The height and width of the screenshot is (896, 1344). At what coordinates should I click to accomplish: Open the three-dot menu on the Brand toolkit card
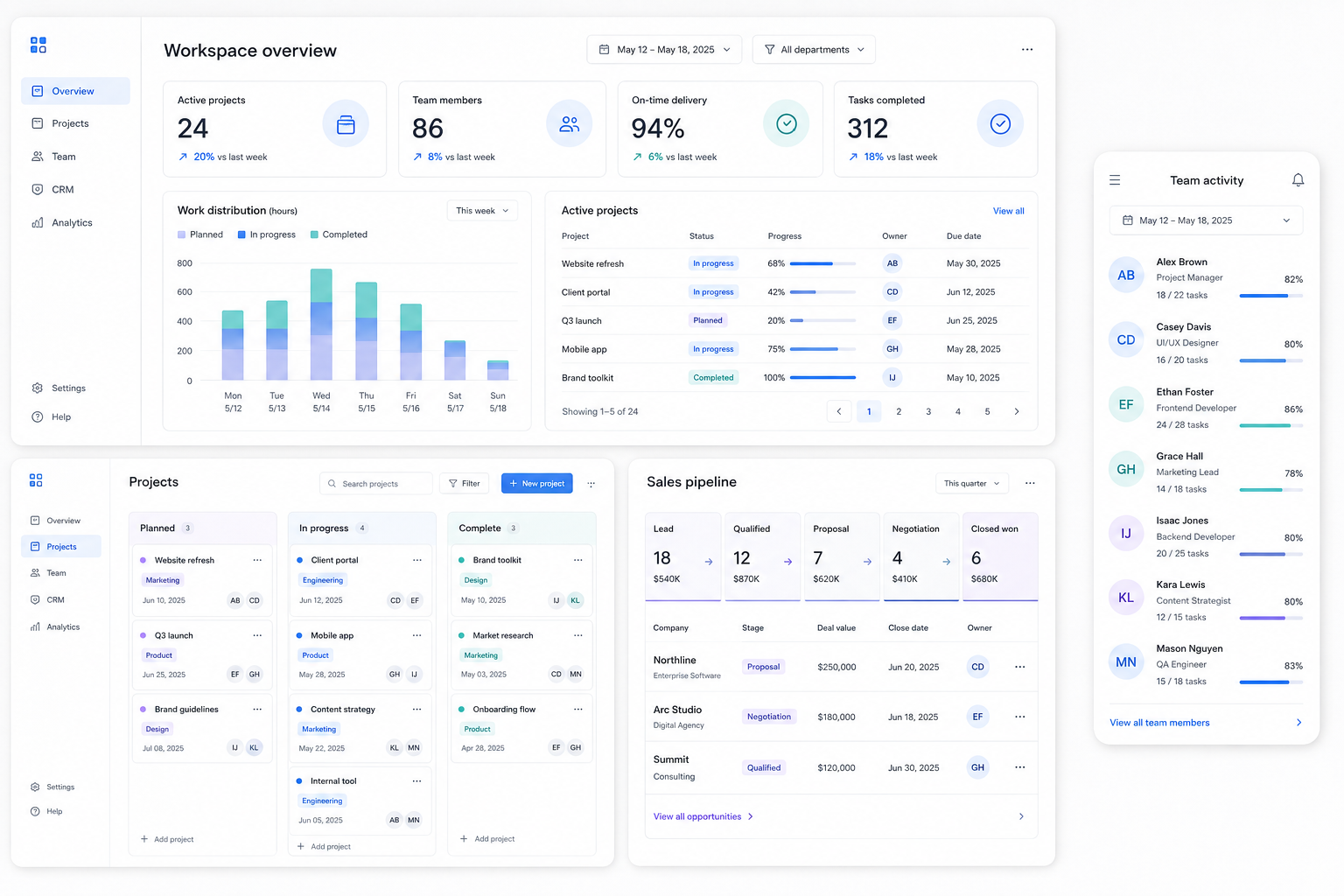[578, 560]
